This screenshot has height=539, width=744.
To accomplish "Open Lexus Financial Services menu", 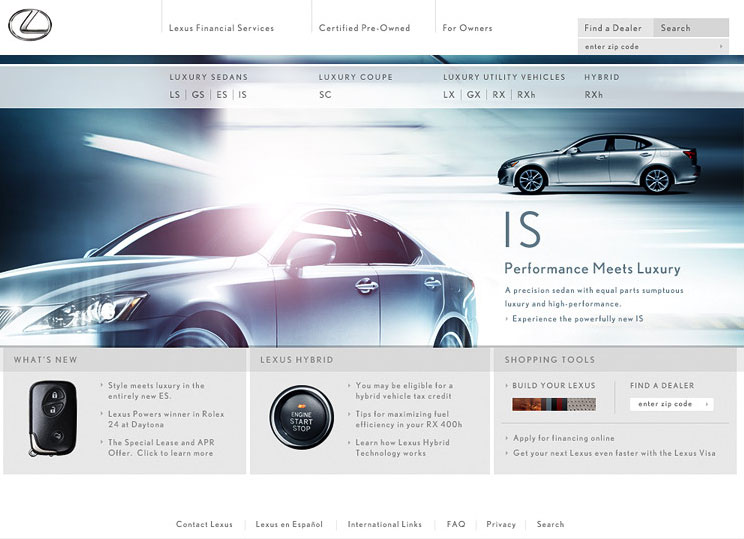I will [221, 28].
